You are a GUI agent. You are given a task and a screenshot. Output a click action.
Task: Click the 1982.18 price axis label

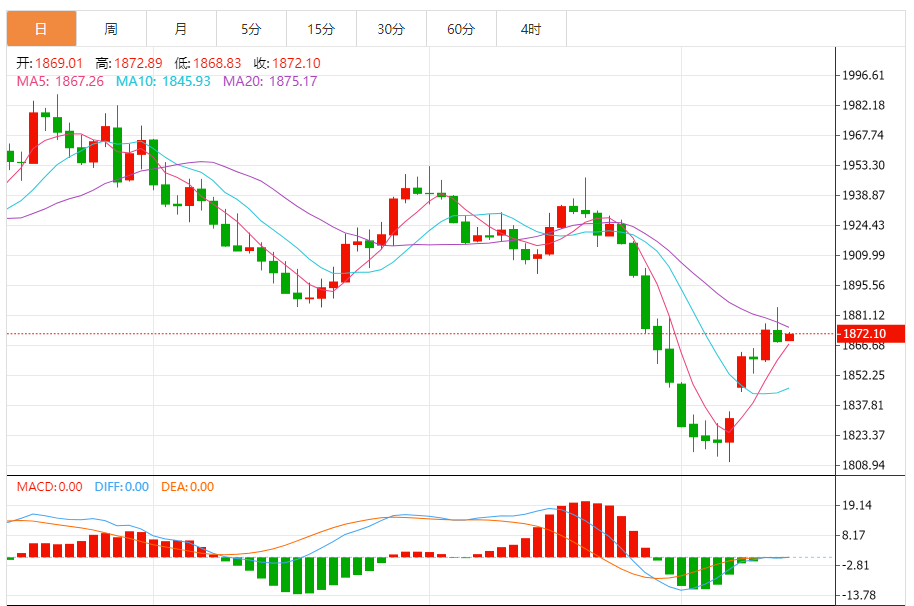coord(863,105)
